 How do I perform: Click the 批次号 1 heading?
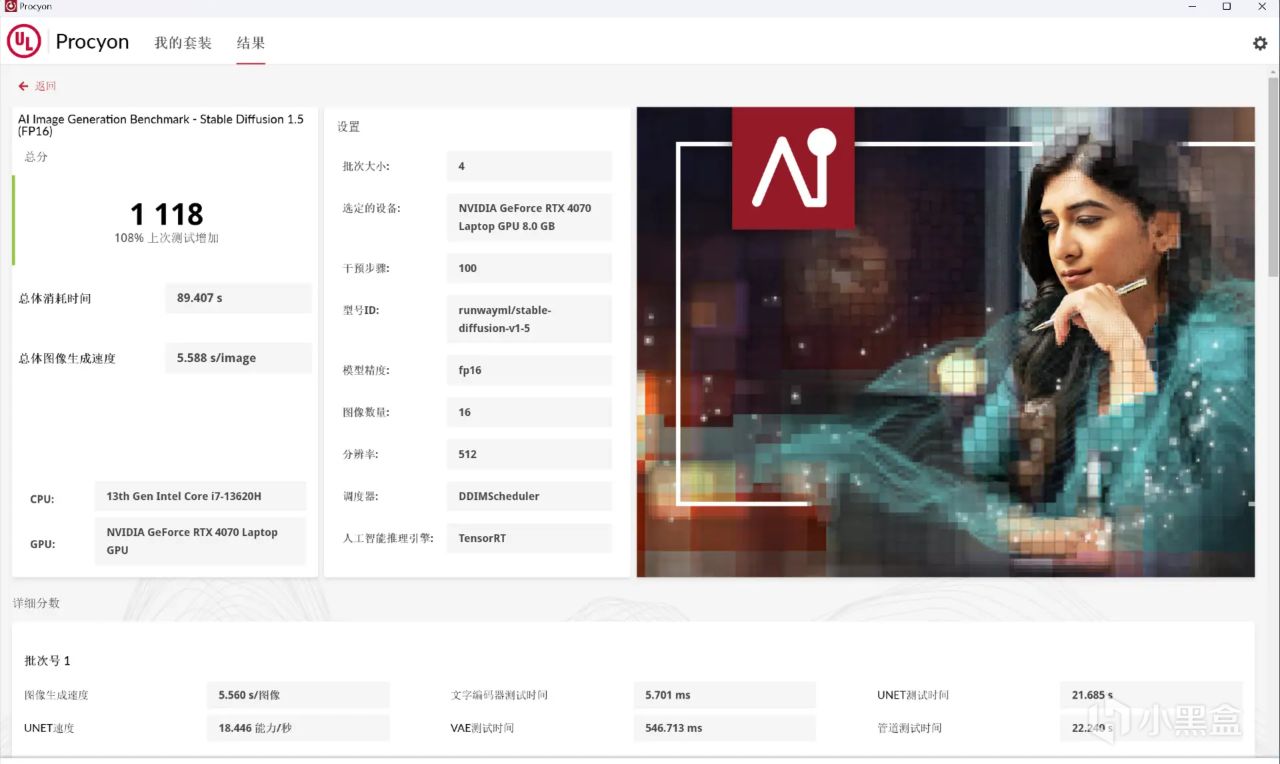[47, 661]
